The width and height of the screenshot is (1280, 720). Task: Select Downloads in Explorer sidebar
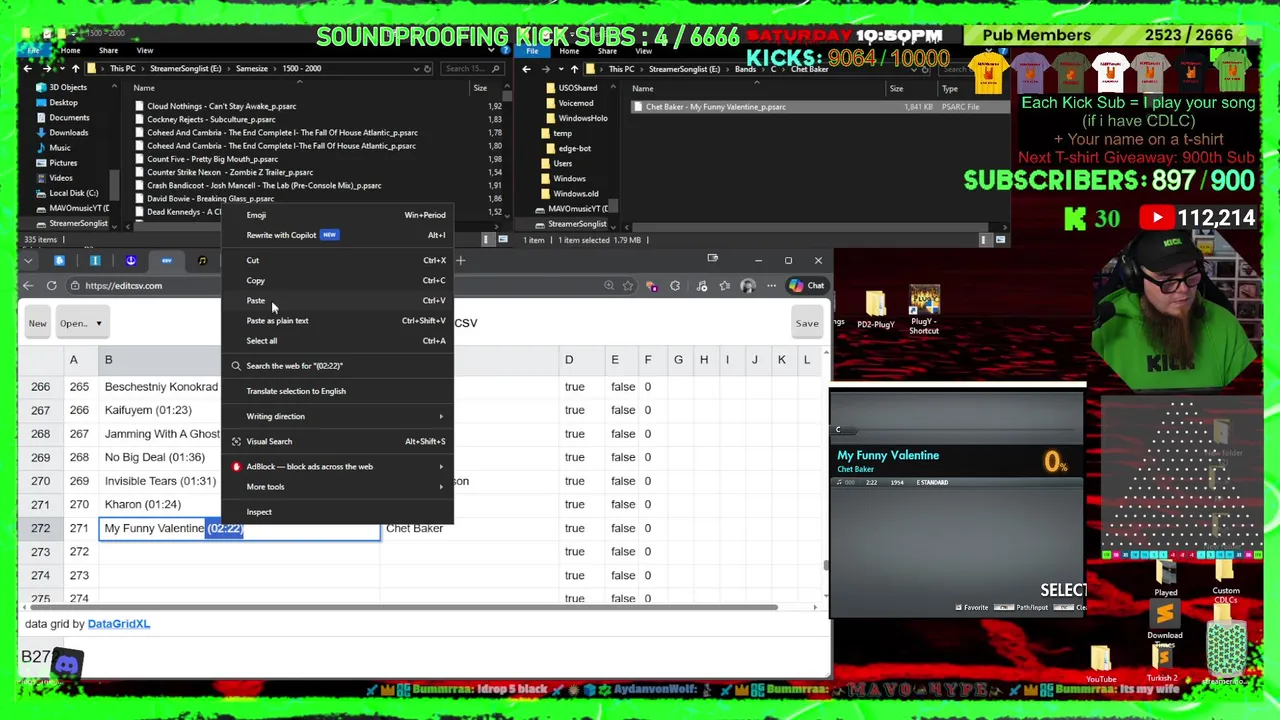tap(68, 132)
